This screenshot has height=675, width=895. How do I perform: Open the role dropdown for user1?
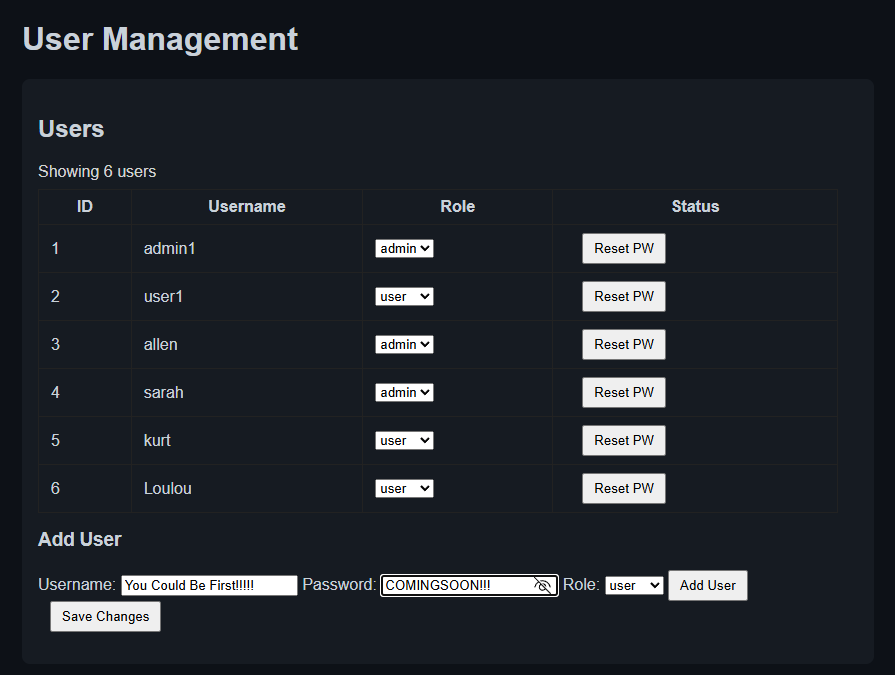click(404, 296)
